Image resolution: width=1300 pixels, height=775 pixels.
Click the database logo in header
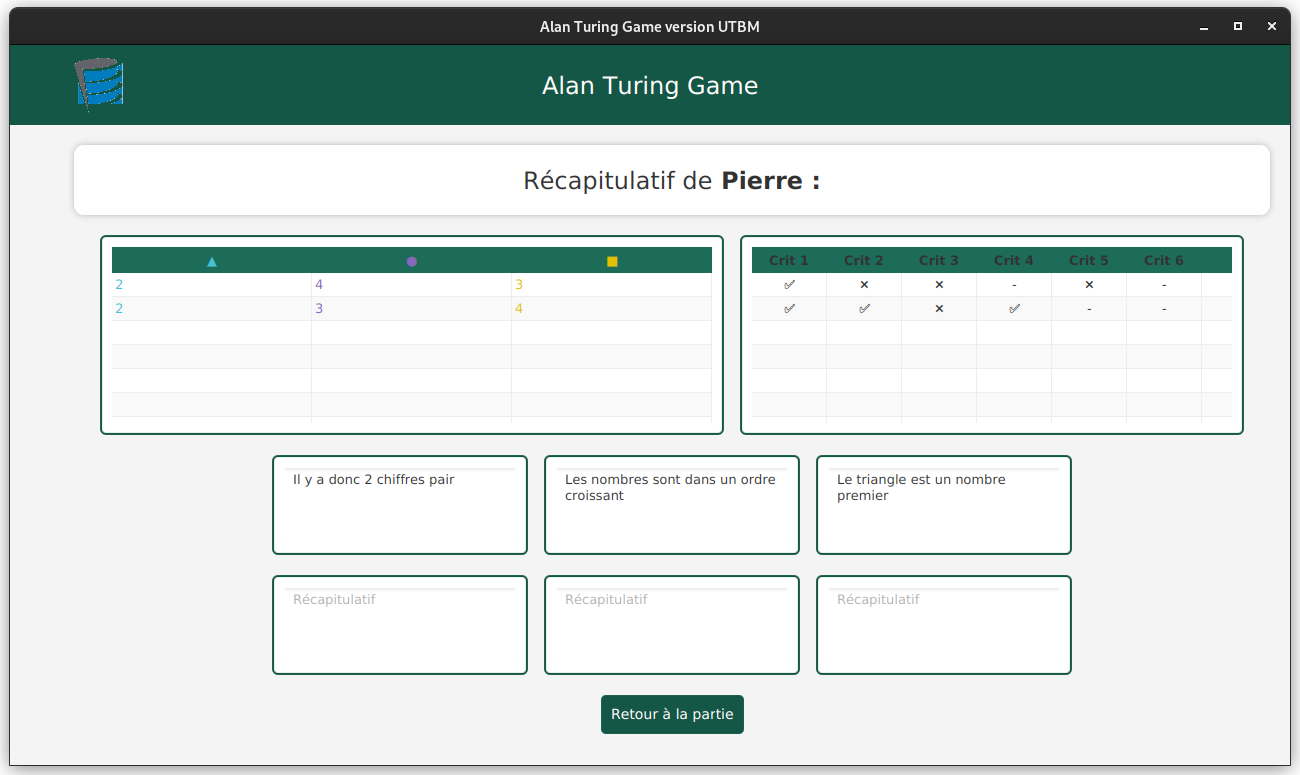[x=99, y=84]
